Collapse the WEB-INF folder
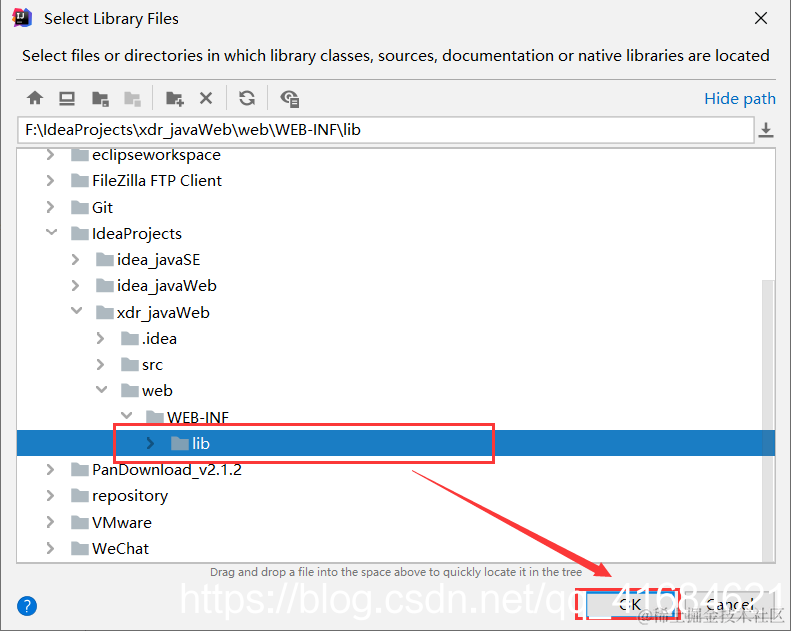 [x=127, y=416]
